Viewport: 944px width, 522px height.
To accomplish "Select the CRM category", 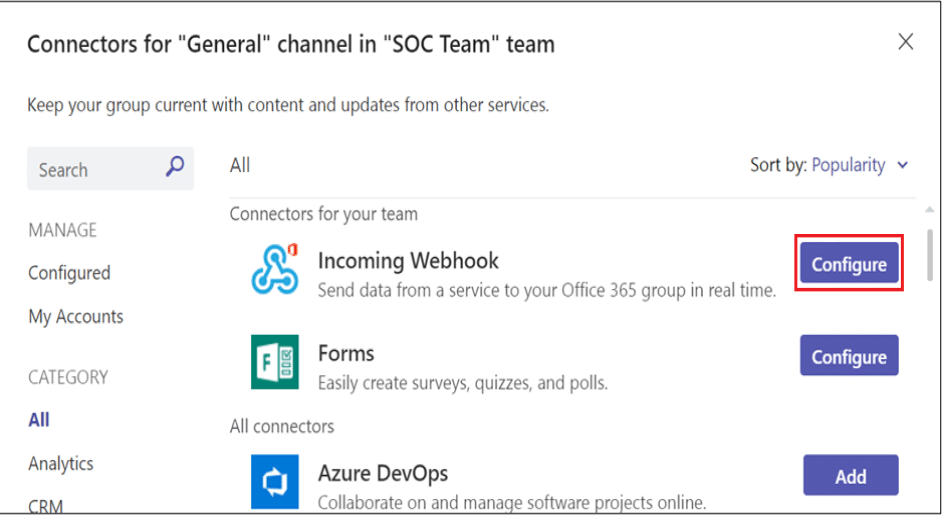I will point(46,504).
